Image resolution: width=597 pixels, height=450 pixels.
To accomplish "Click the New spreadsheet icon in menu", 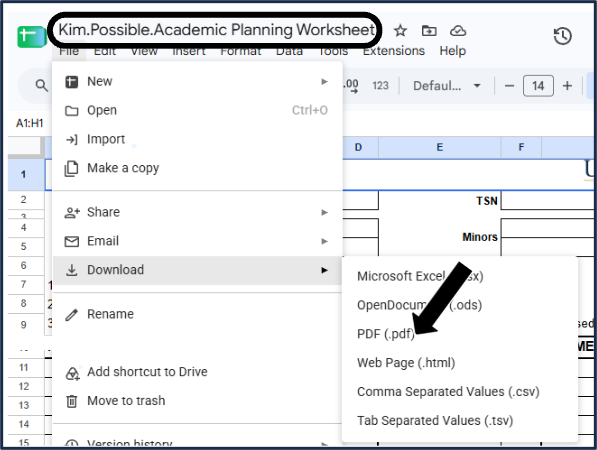I will pyautogui.click(x=72, y=82).
